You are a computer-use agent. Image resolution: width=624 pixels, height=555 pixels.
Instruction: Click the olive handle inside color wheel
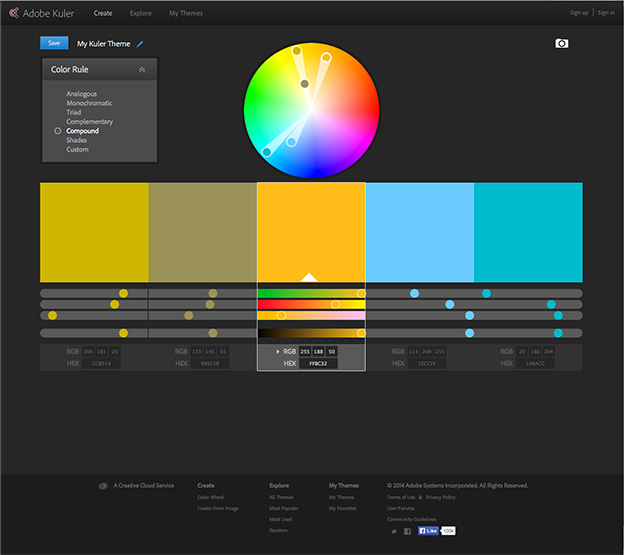pos(304,84)
